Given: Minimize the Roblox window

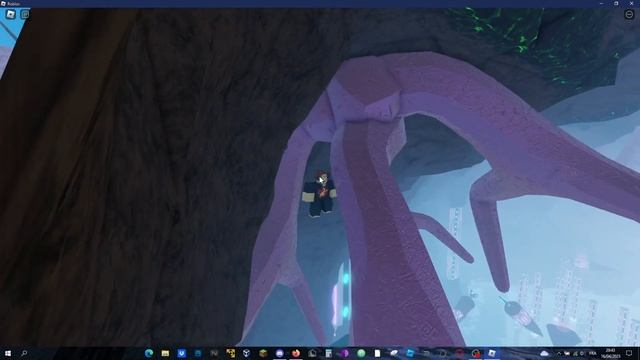Looking at the screenshot, I should tap(602, 3).
